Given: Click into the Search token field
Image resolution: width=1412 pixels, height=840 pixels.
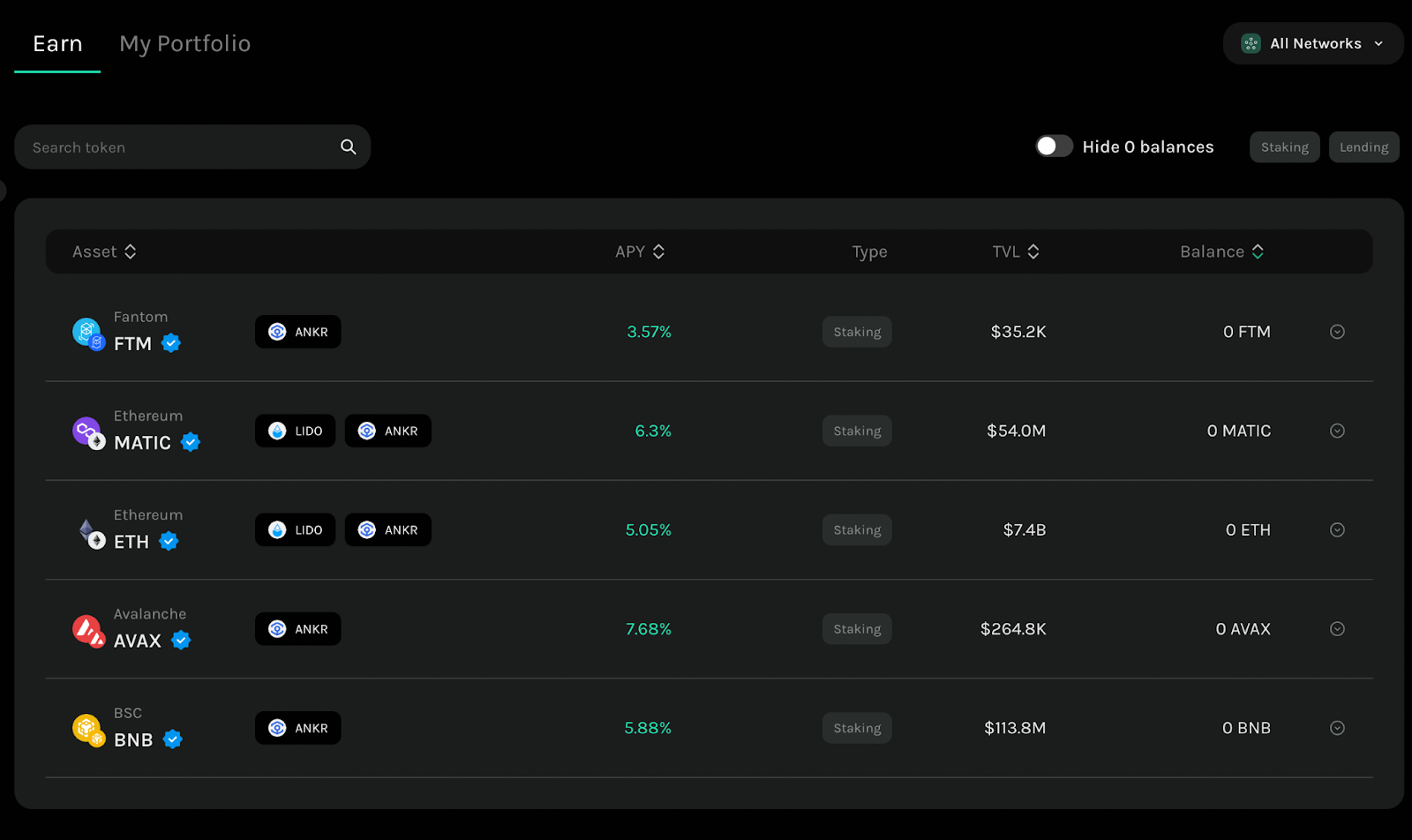Looking at the screenshot, I should pyautogui.click(x=192, y=146).
